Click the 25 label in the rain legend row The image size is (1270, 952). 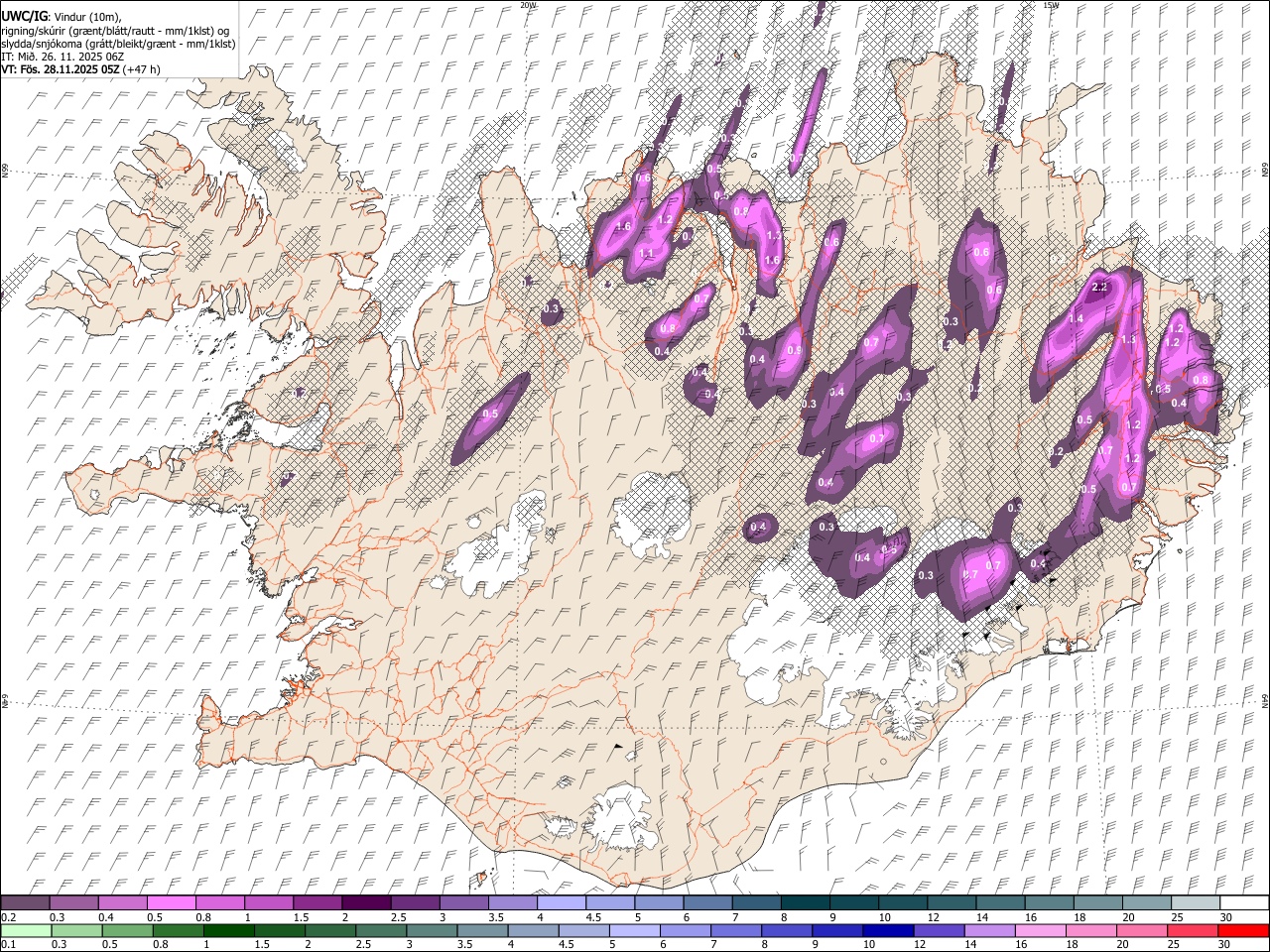point(1176,945)
